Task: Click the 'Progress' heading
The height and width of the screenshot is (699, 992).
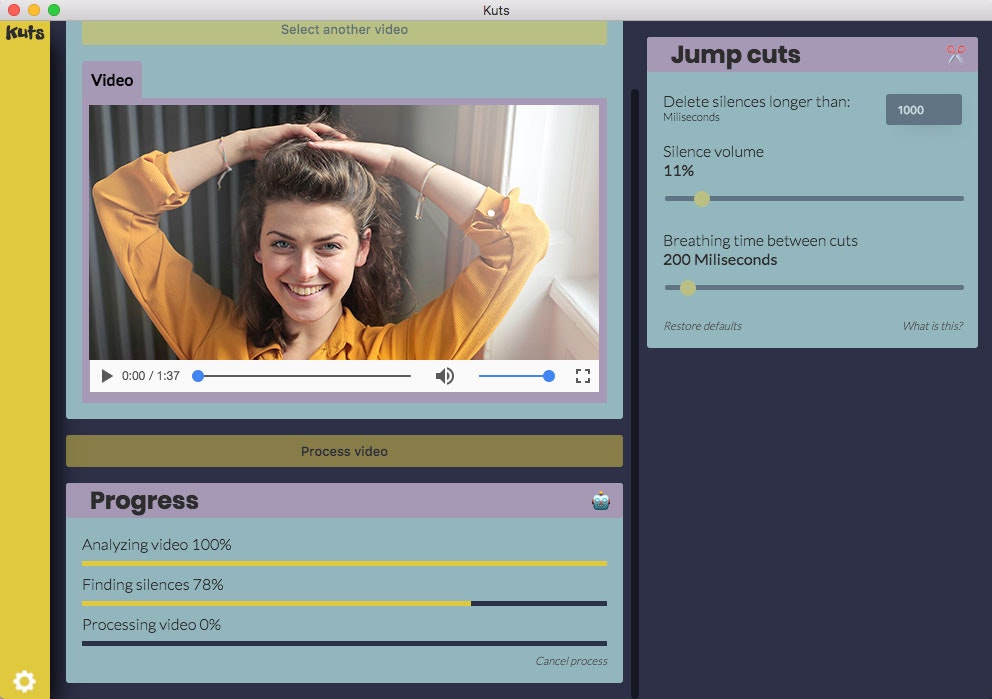Action: (144, 500)
